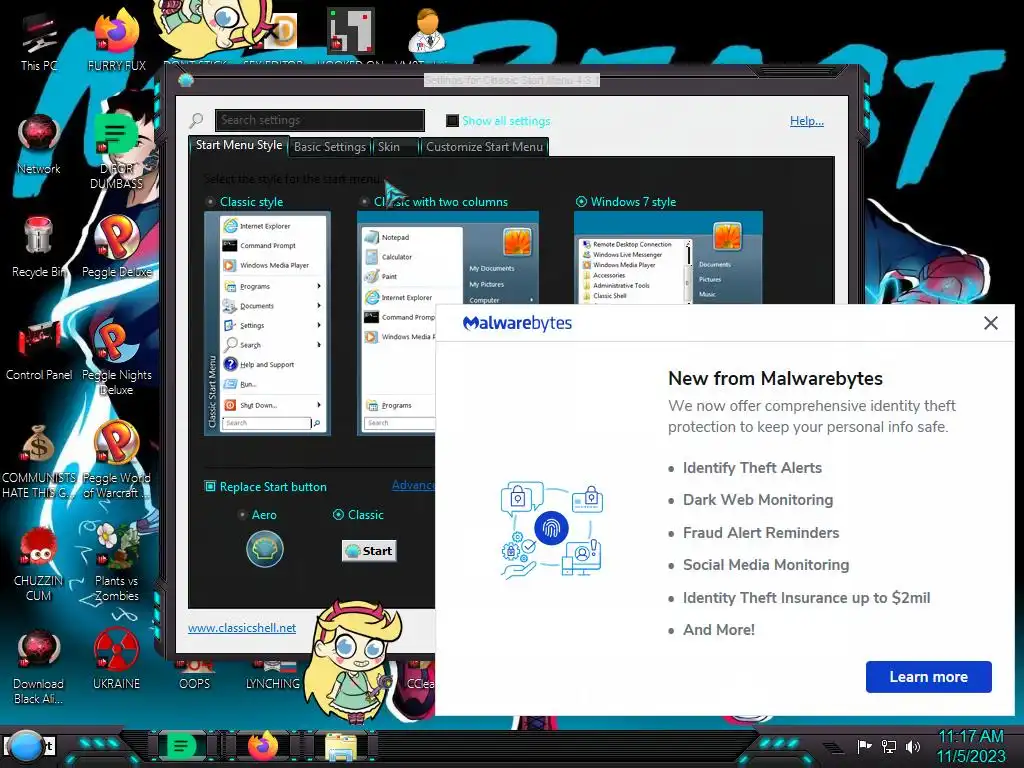Switch to the Start Menu Style tab
The image size is (1024, 768).
(x=239, y=145)
